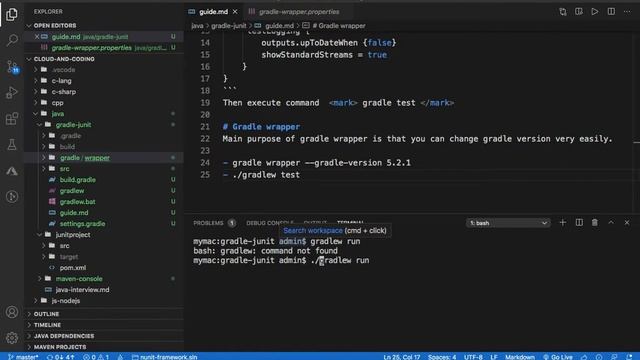Click the UTF-8 encoding status item
Image resolution: width=640 pixels, height=360 pixels.
point(473,357)
